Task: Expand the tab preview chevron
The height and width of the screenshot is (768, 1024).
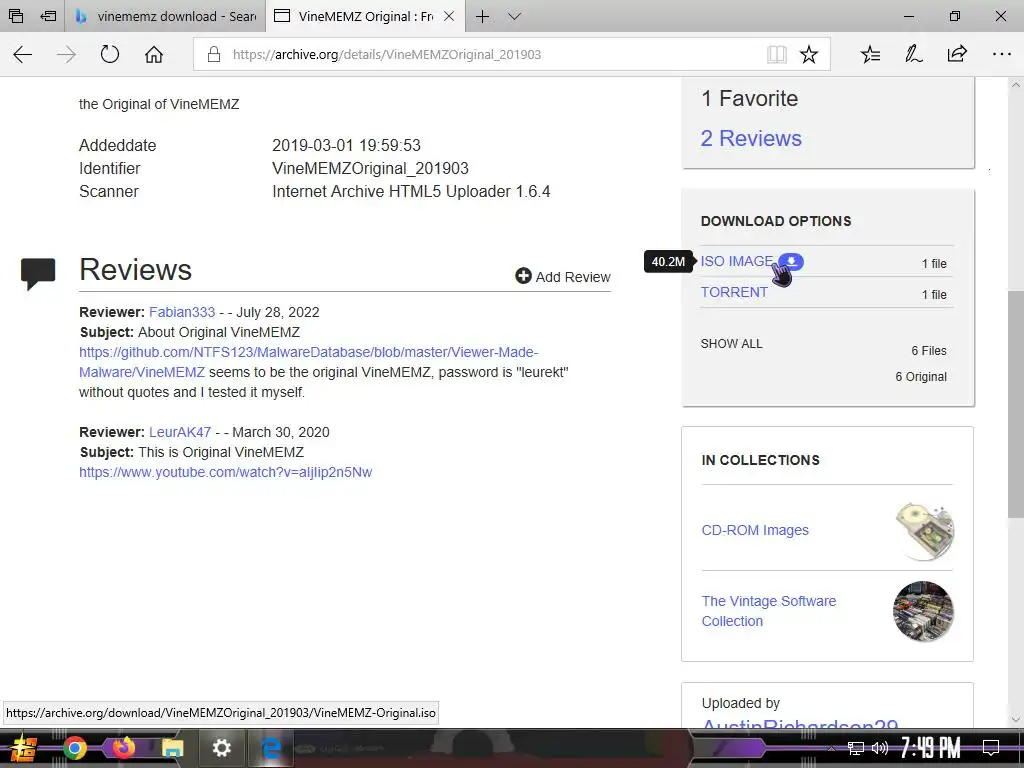Action: [515, 16]
